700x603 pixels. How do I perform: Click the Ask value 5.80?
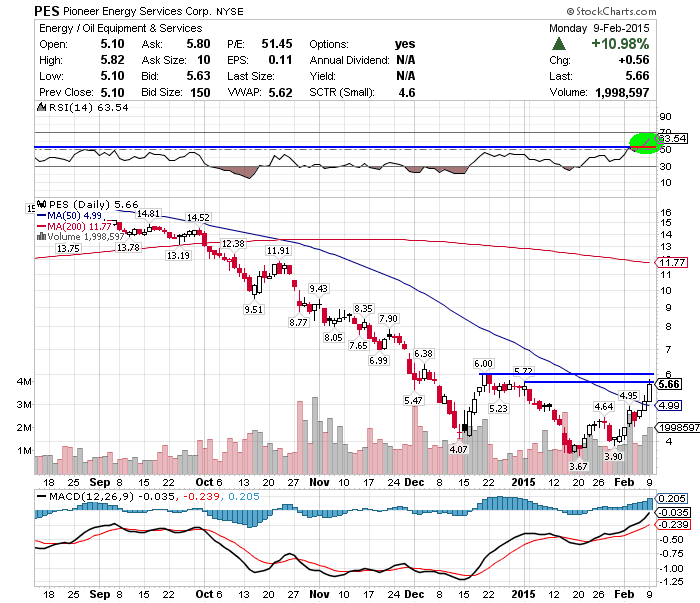pyautogui.click(x=198, y=44)
